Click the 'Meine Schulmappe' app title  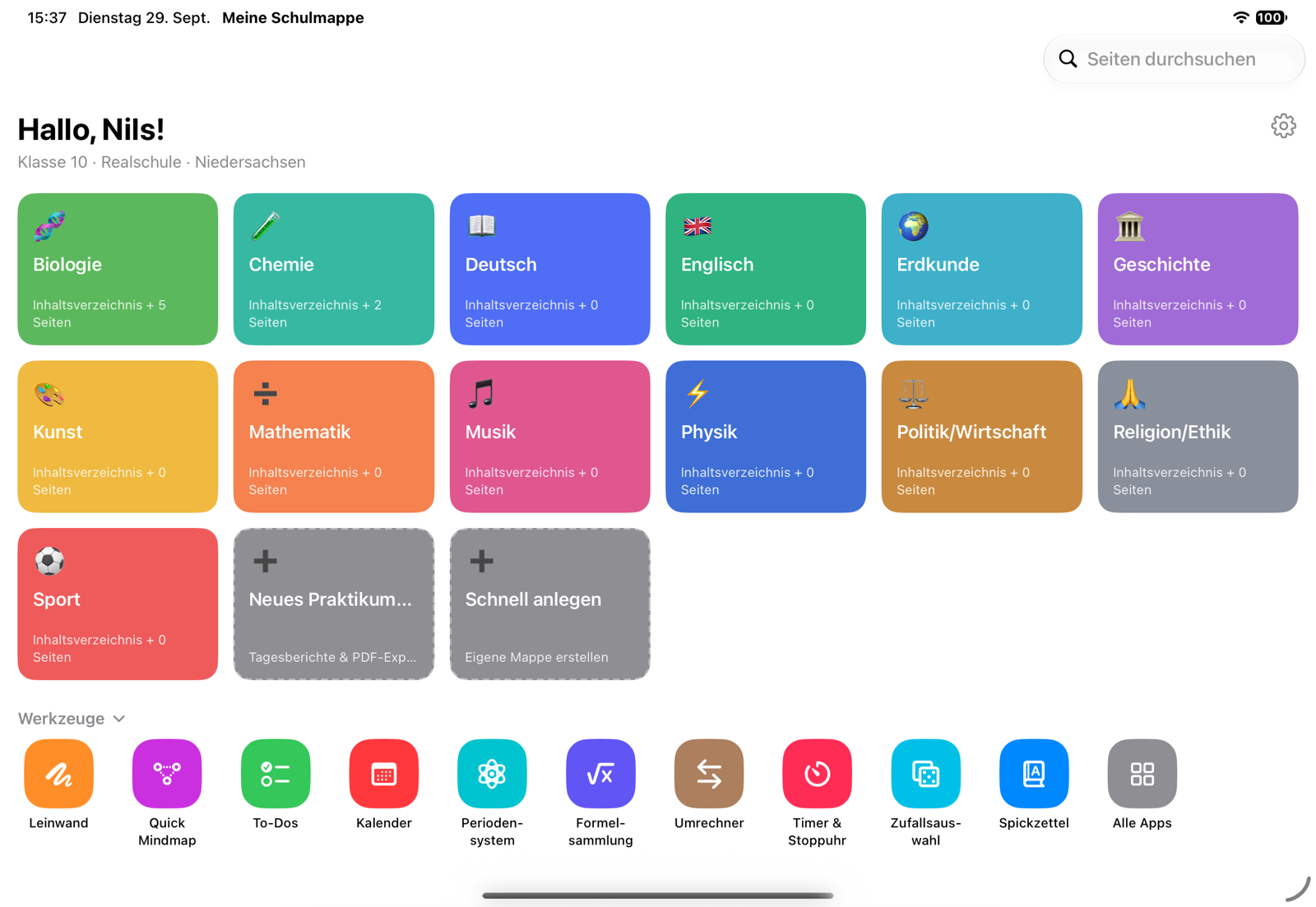[293, 17]
